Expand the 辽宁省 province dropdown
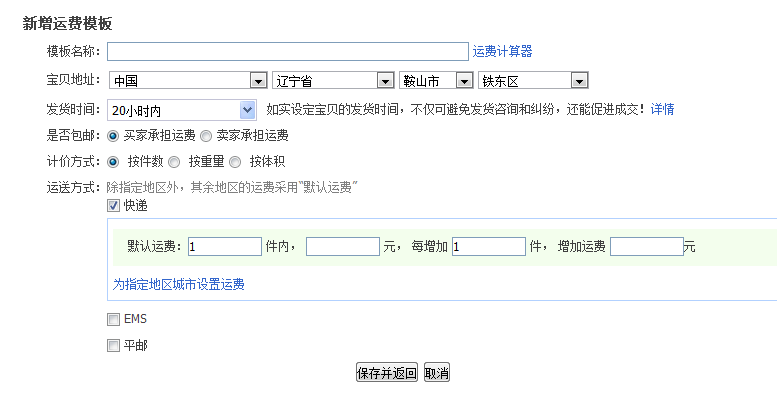This screenshot has height=401, width=777. pyautogui.click(x=333, y=80)
